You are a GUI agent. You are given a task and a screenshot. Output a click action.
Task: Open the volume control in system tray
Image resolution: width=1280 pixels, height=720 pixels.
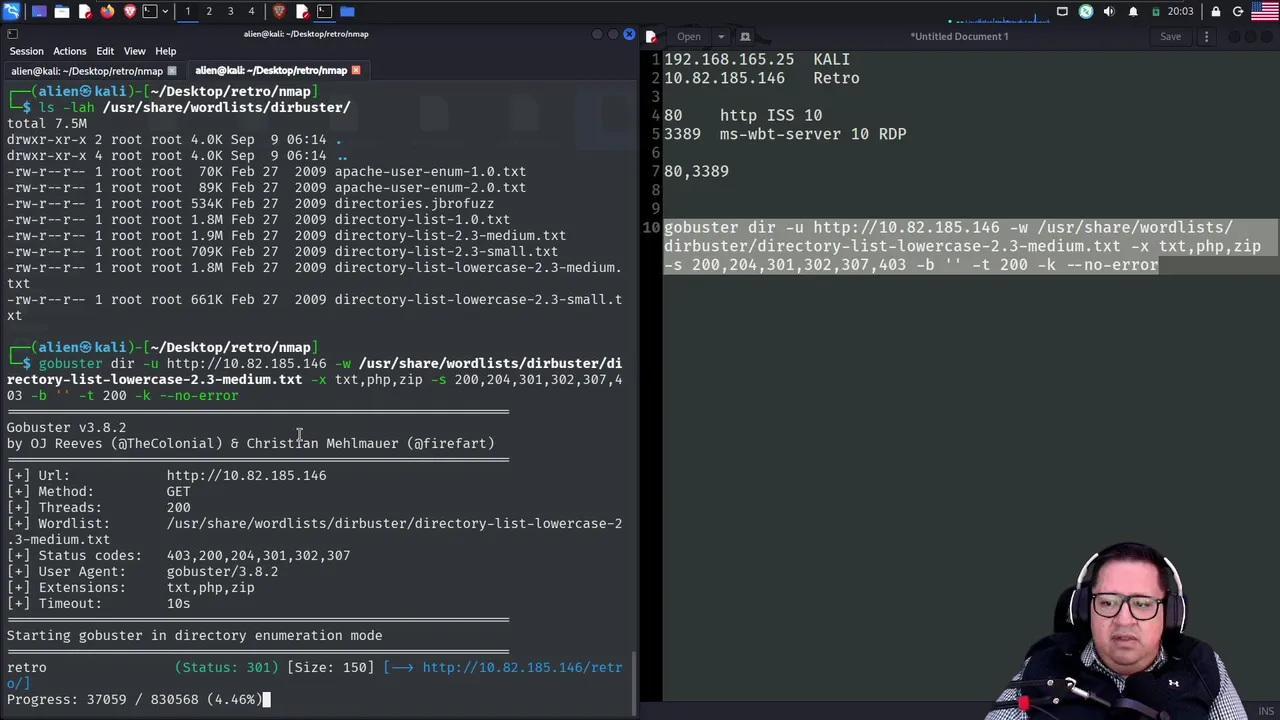pos(1109,11)
